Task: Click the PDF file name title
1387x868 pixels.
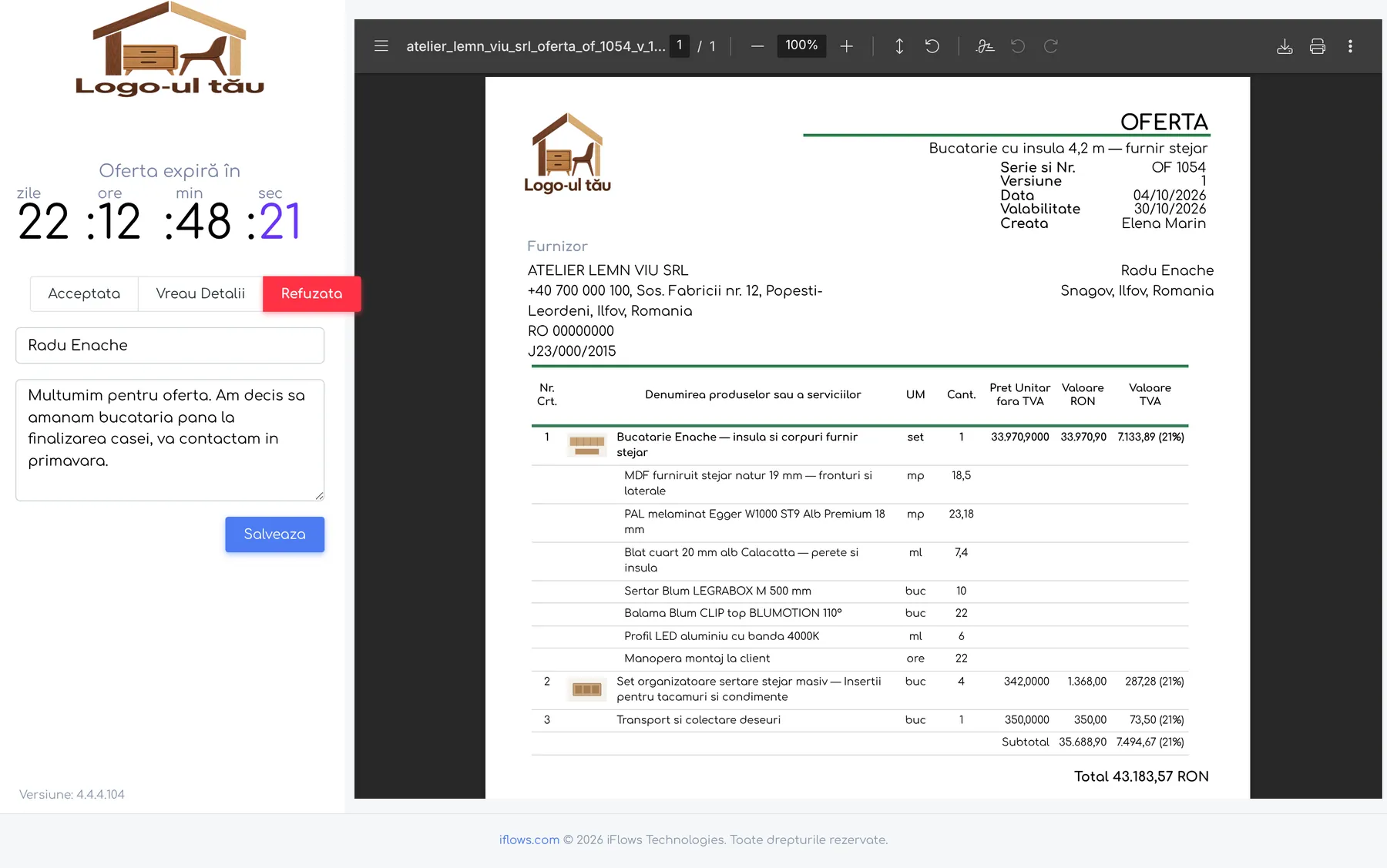Action: (x=536, y=46)
